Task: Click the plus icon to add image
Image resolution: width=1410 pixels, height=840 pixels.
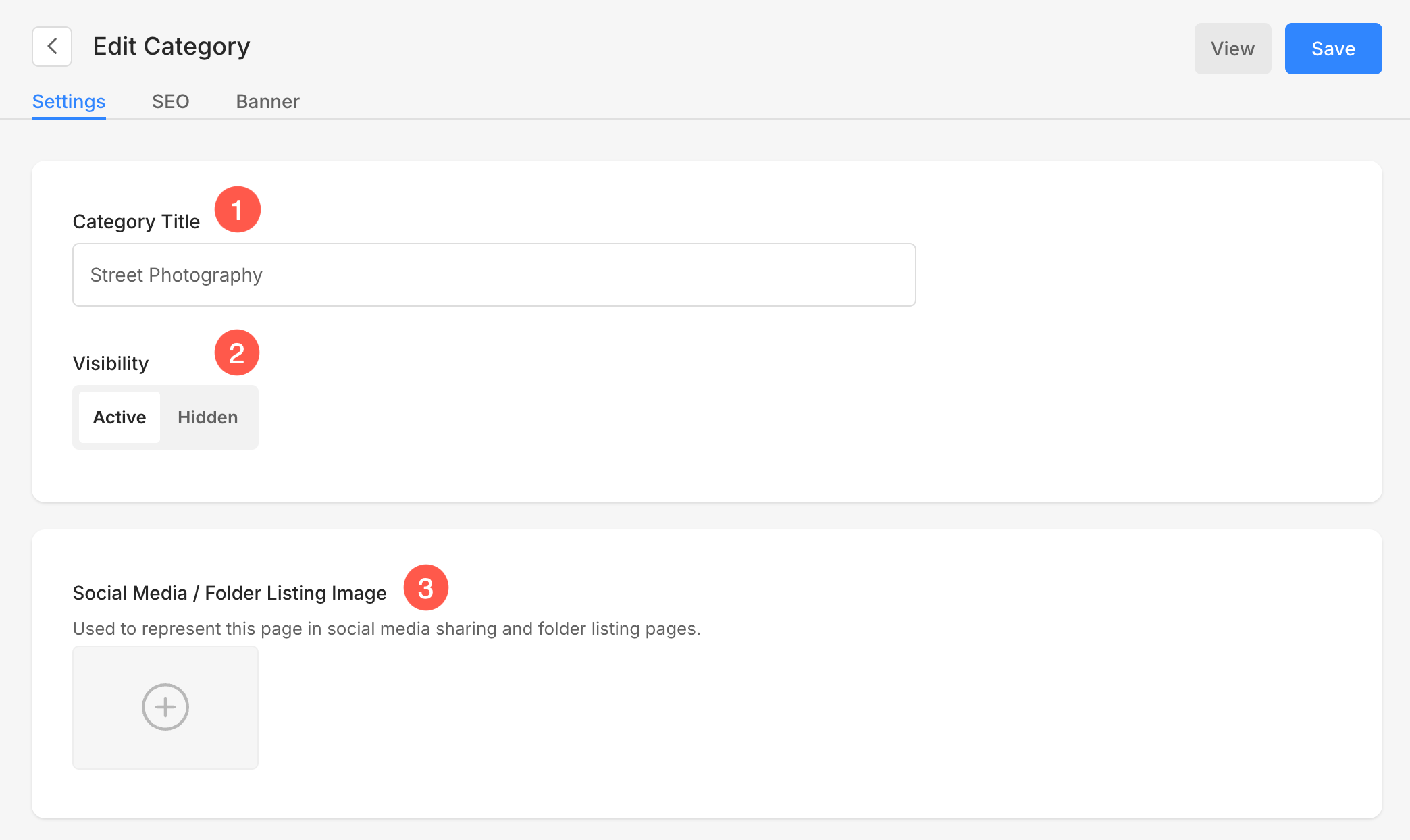Action: pyautogui.click(x=165, y=707)
